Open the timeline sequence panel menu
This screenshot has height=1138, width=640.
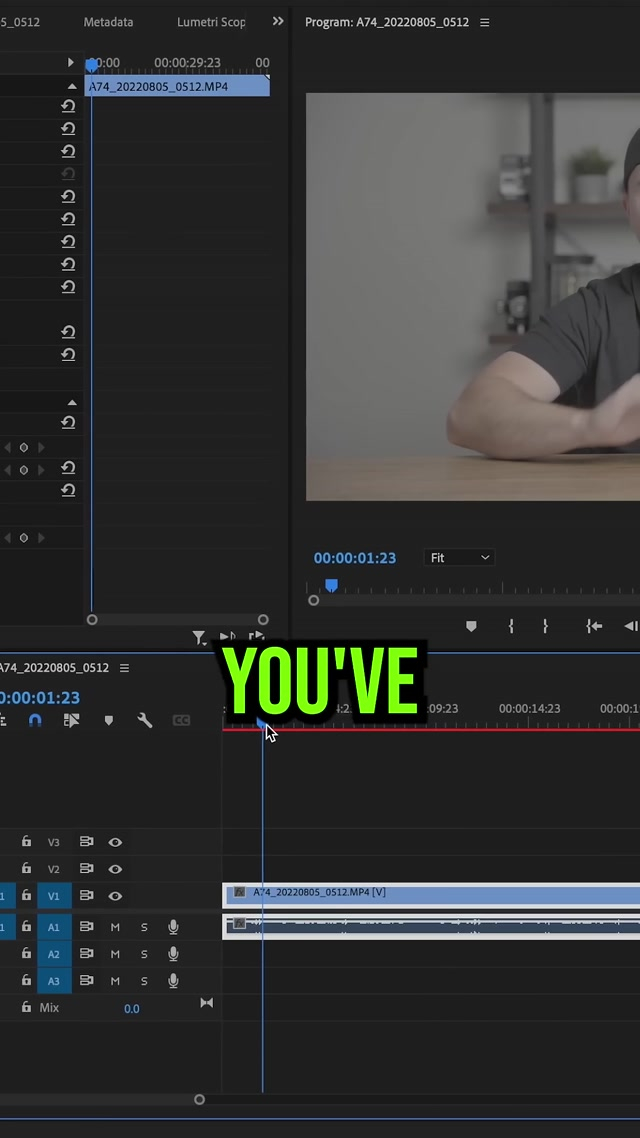coord(124,668)
